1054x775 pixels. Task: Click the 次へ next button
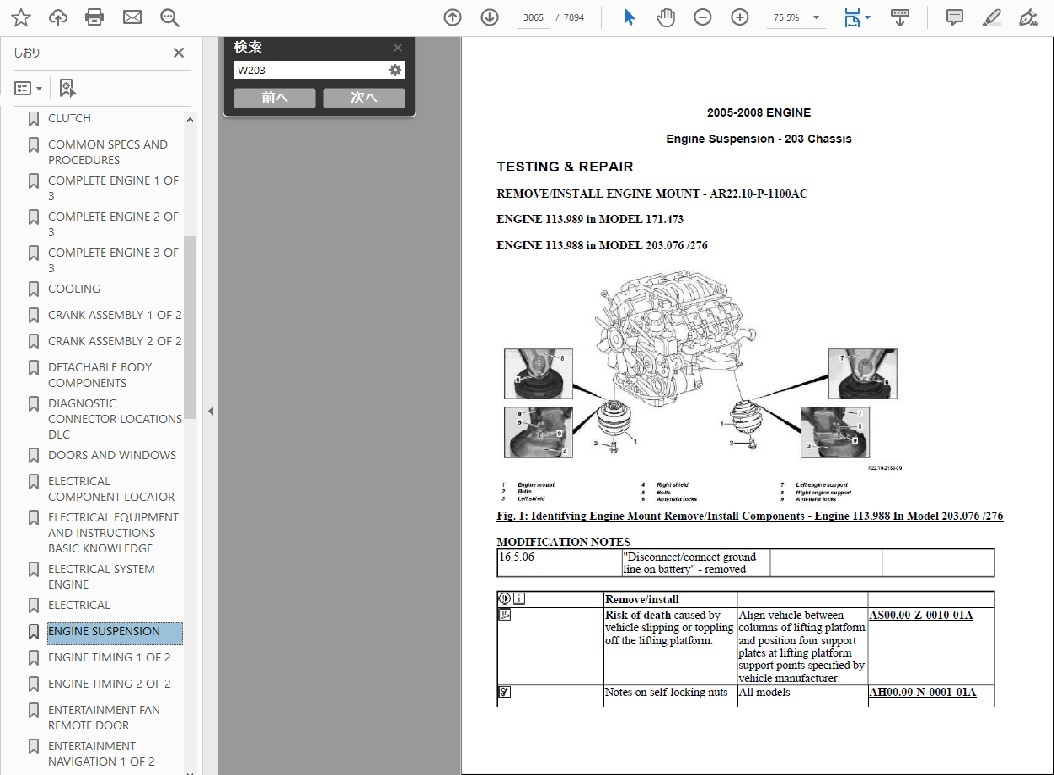[x=364, y=97]
